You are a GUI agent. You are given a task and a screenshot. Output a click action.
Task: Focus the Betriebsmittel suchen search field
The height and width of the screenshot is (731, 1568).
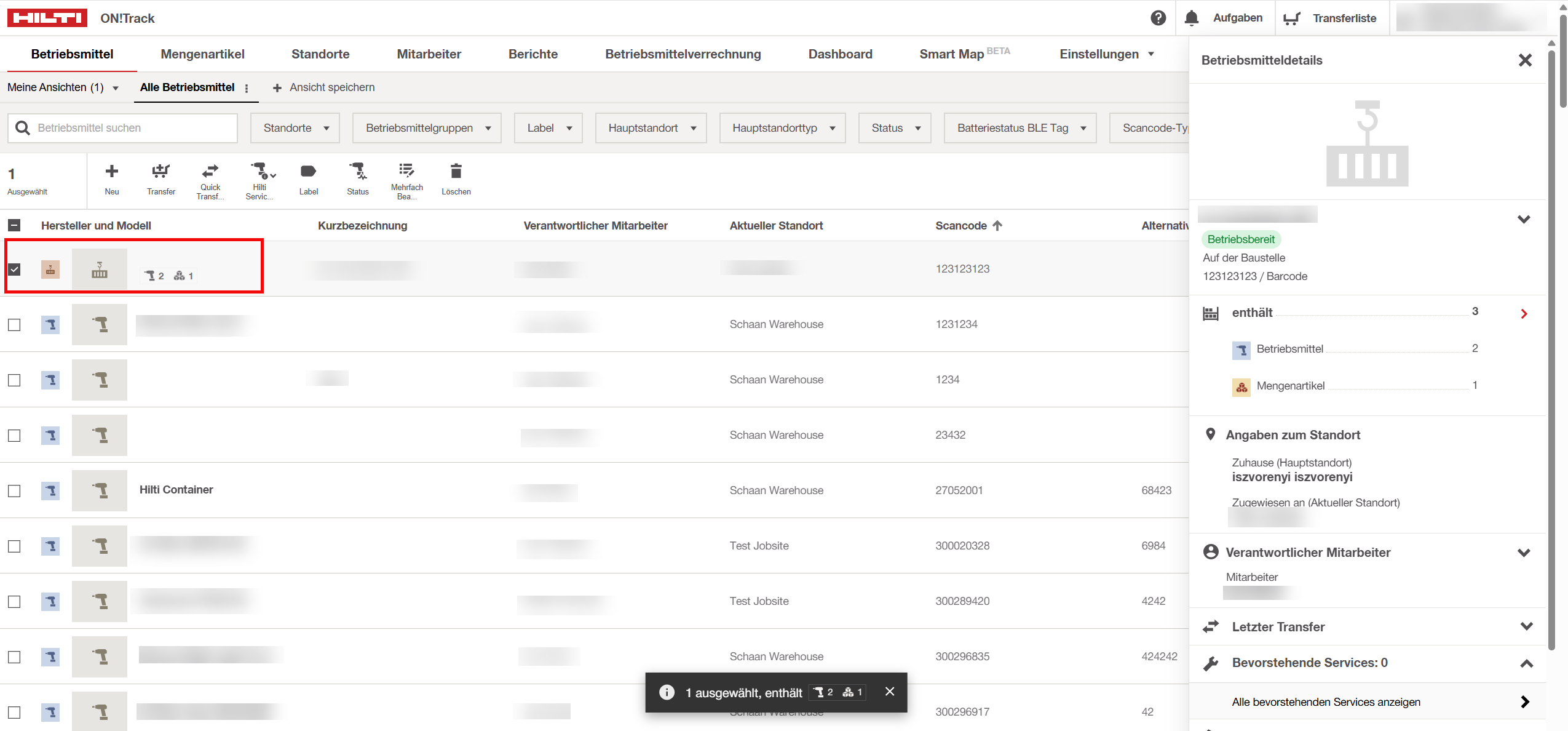point(122,128)
